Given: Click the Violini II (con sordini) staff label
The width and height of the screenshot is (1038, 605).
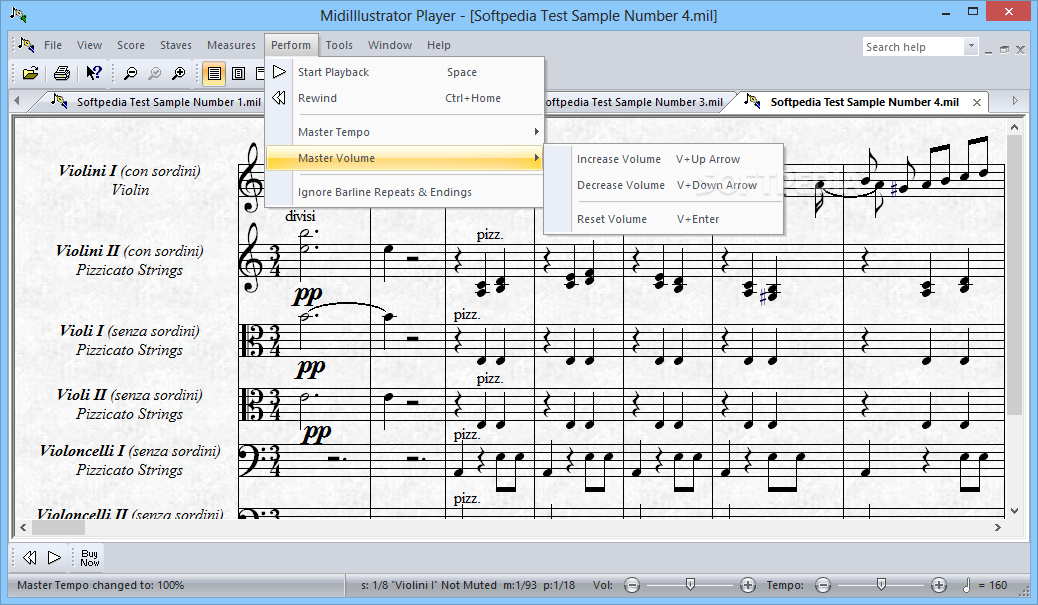Looking at the screenshot, I should (x=130, y=251).
